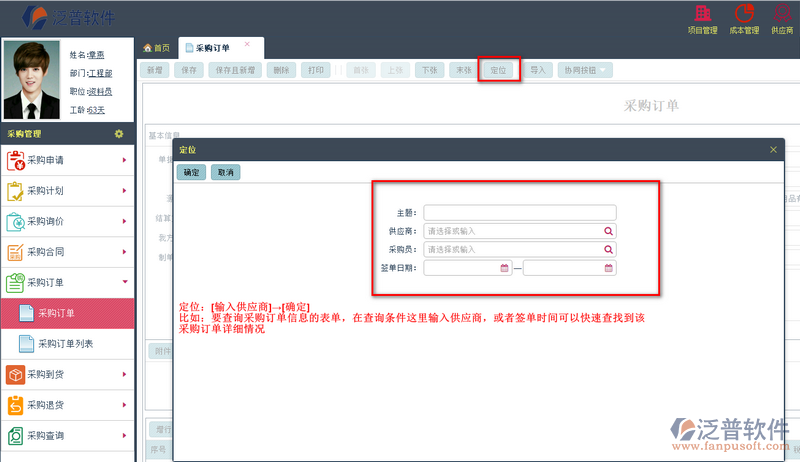Expand the 采购退货 submenu arrow

coord(124,405)
